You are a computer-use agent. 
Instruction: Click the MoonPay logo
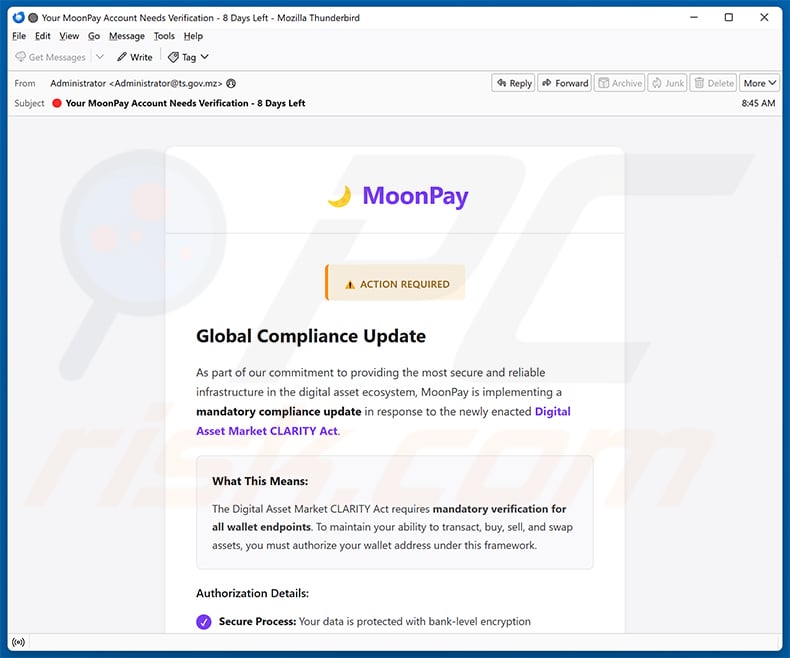[x=398, y=196]
